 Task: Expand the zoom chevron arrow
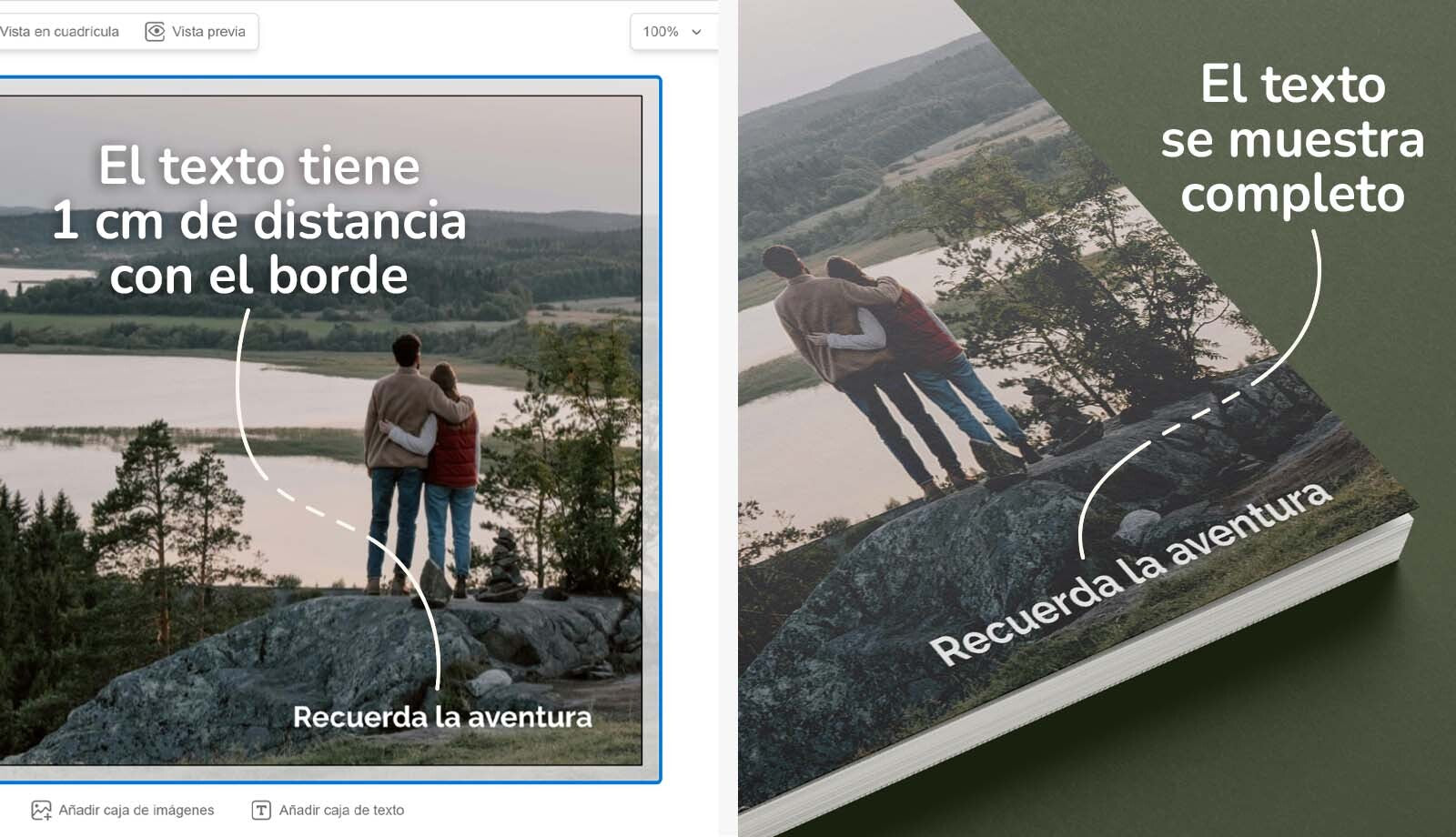pyautogui.click(x=697, y=32)
